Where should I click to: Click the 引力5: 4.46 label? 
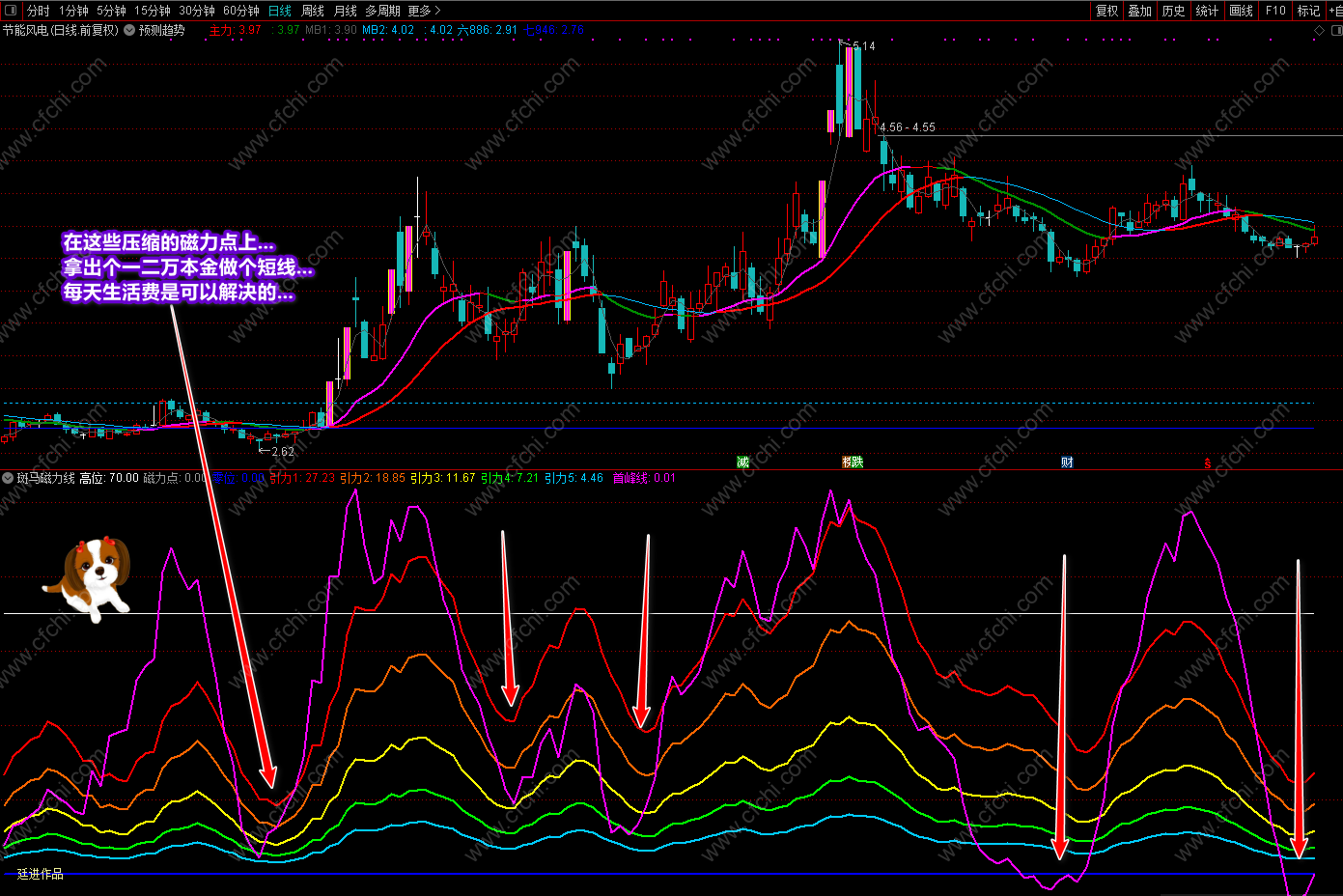click(574, 478)
